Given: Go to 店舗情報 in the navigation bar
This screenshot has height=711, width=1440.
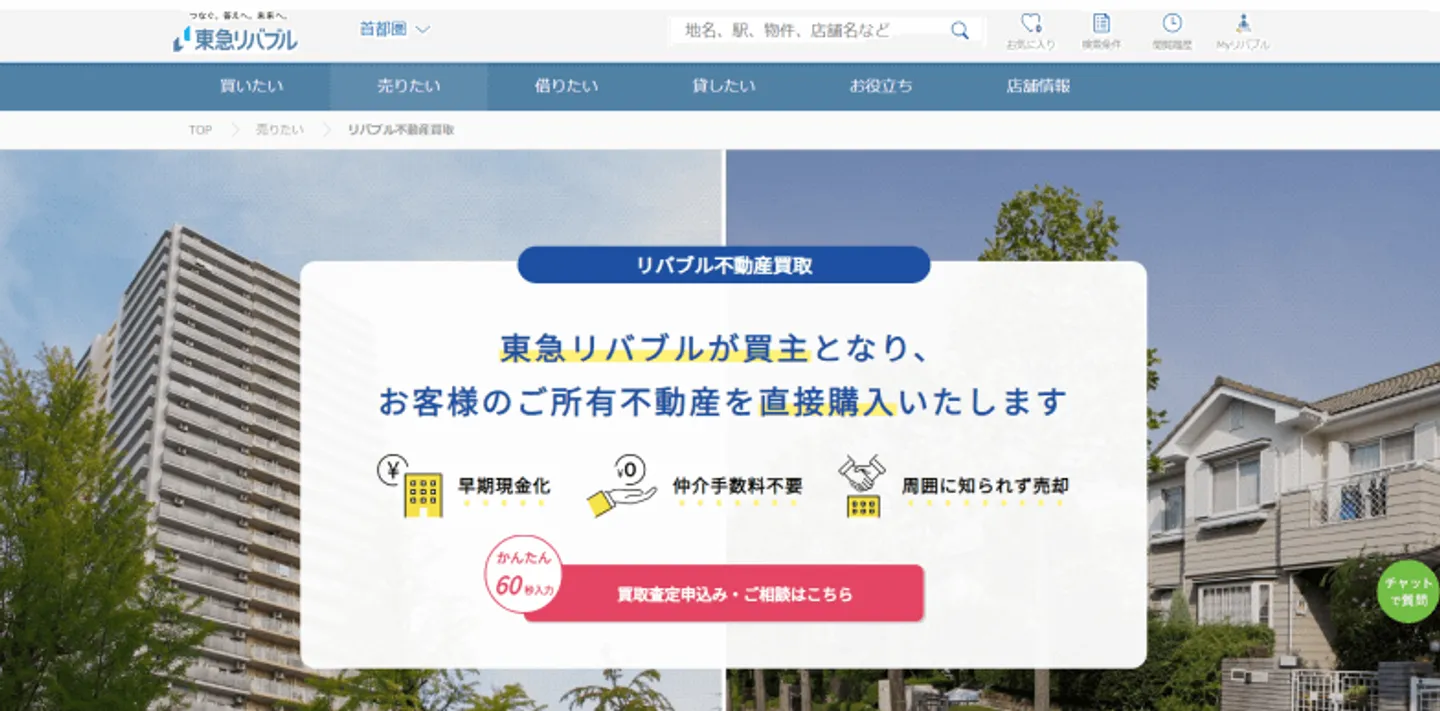Looking at the screenshot, I should [1038, 86].
